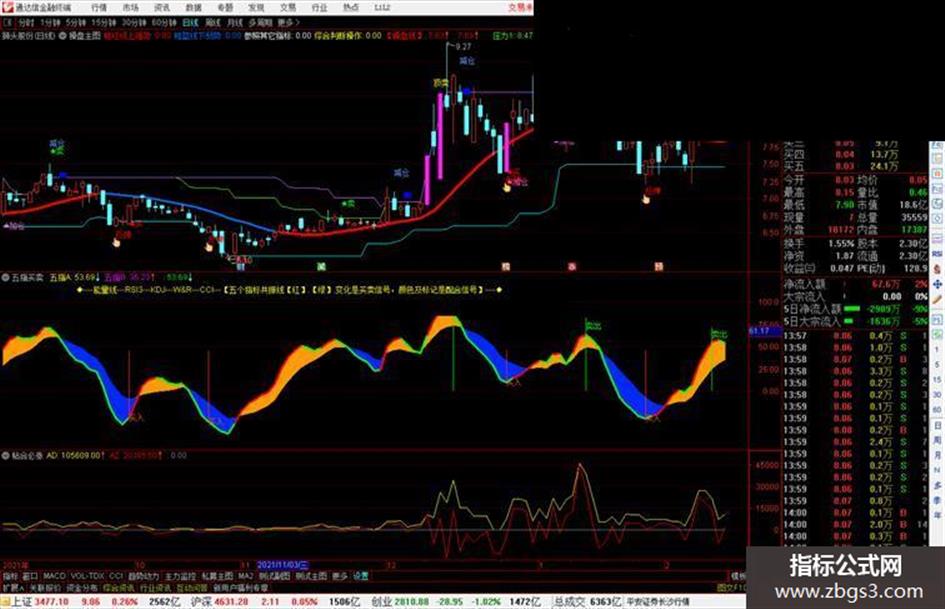Expand 更多 period options
This screenshot has height=609, width=945.
288,23
